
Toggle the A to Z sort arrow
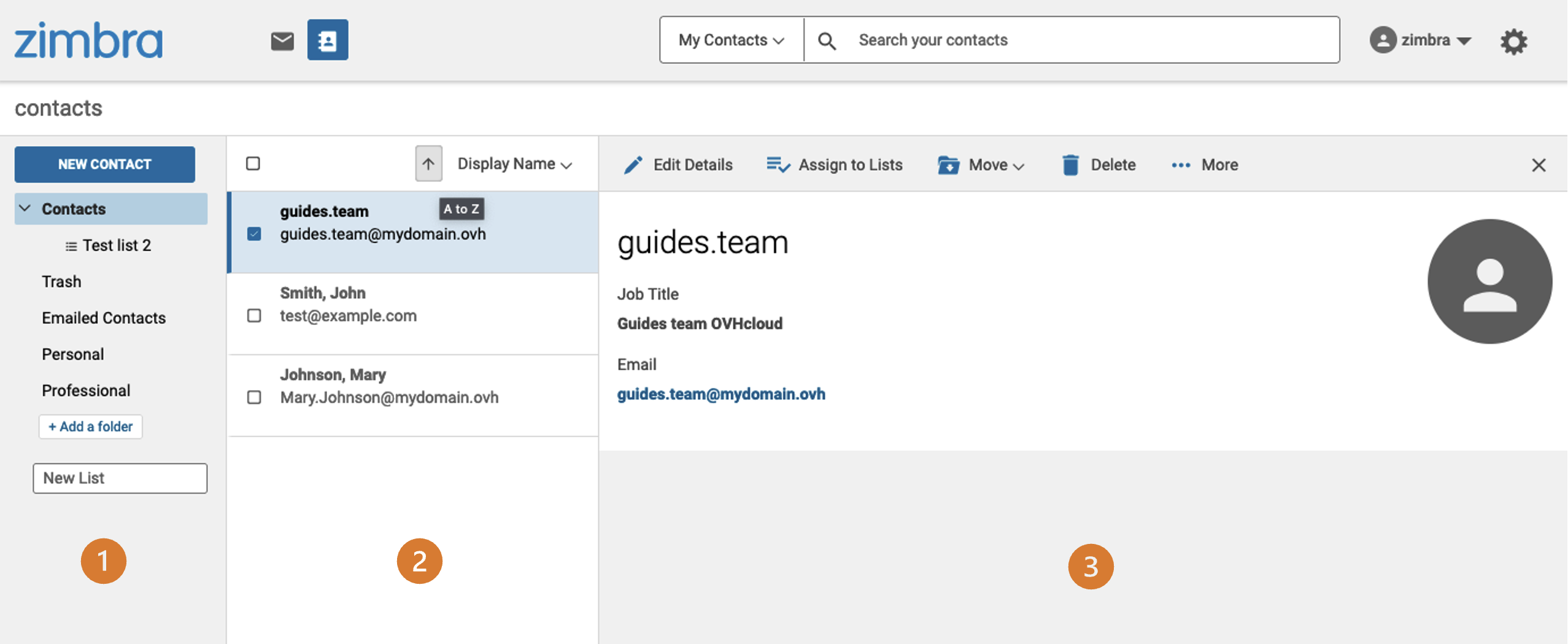coord(428,163)
